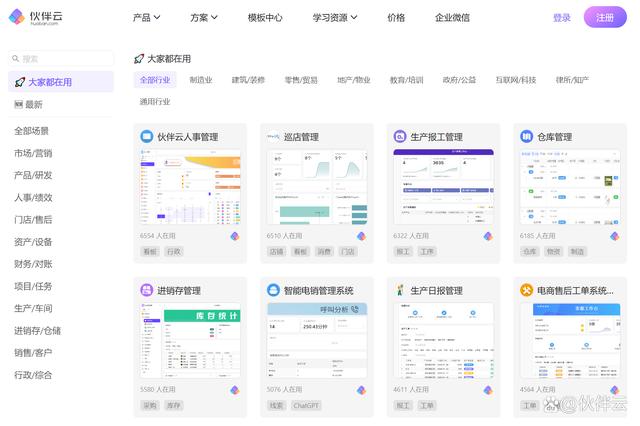The image size is (640, 426).
Task: Open the 价格 page
Action: [396, 18]
